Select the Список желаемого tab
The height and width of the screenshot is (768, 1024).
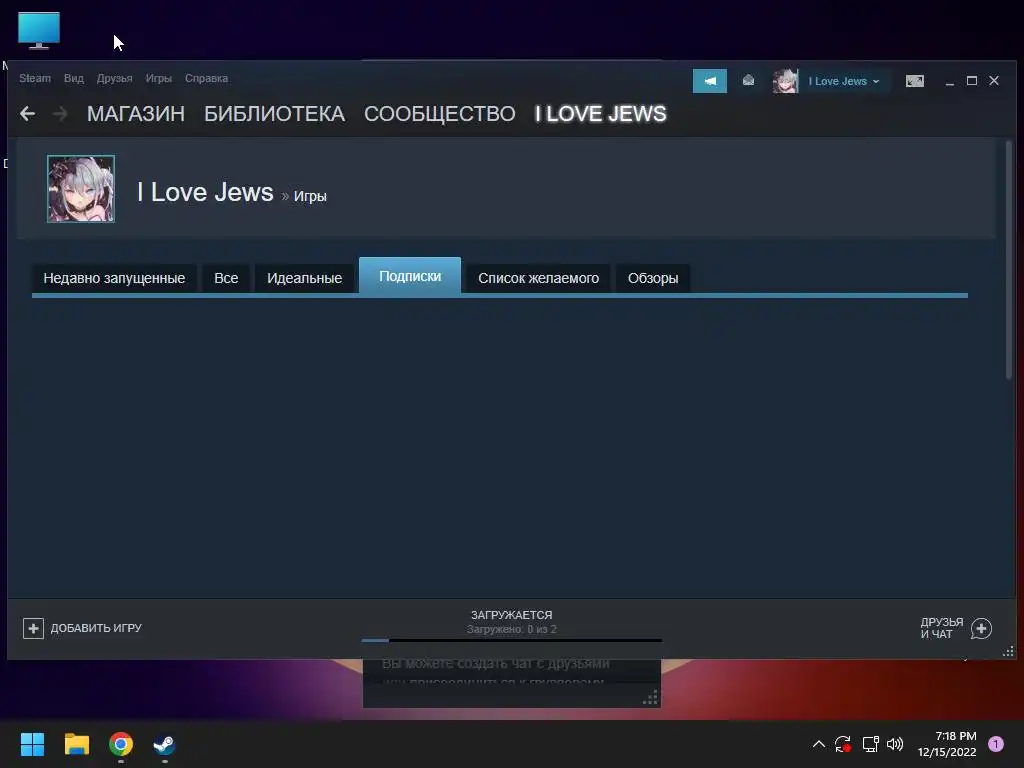point(538,278)
